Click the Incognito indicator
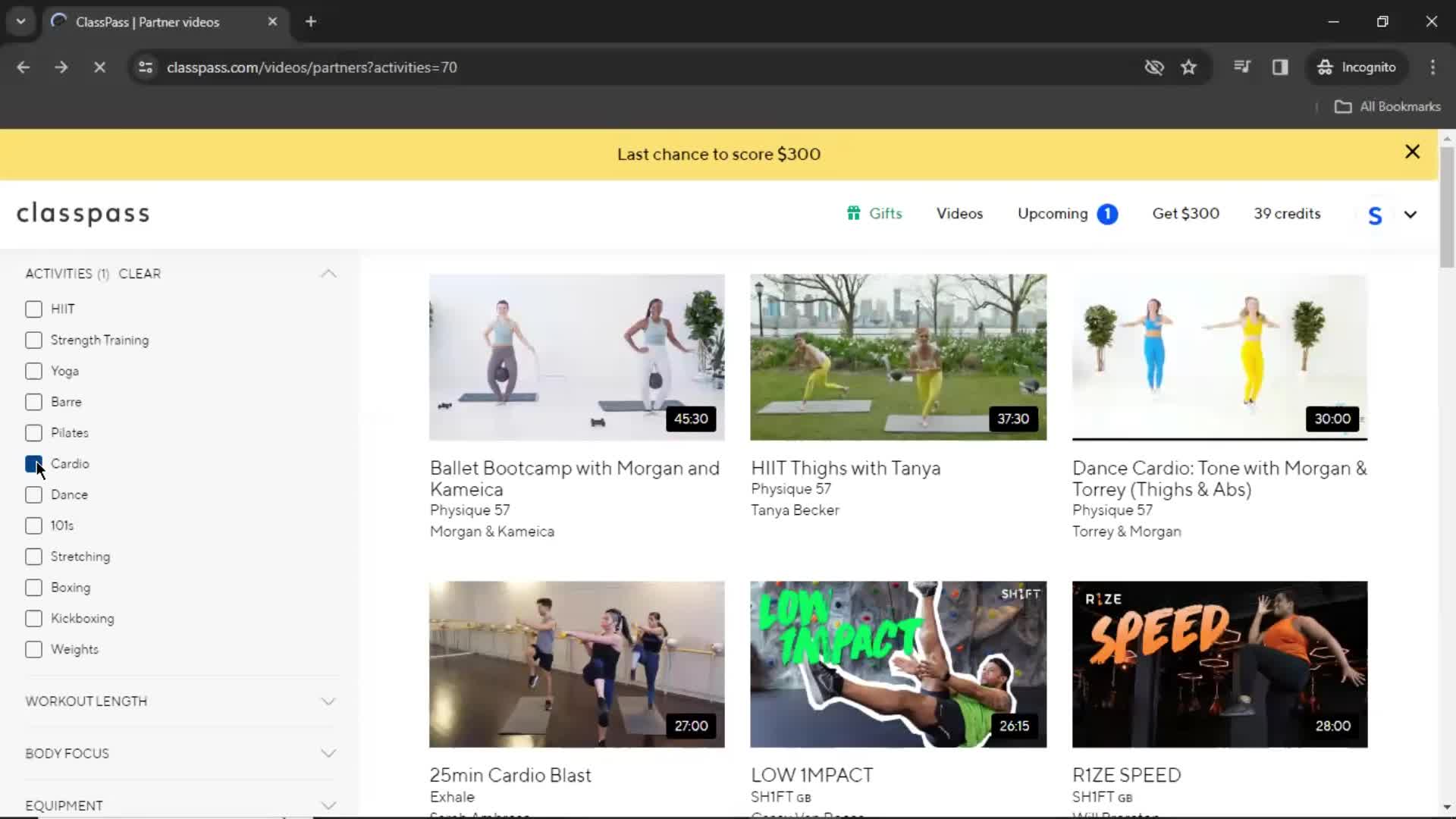The height and width of the screenshot is (819, 1456). point(1357,67)
